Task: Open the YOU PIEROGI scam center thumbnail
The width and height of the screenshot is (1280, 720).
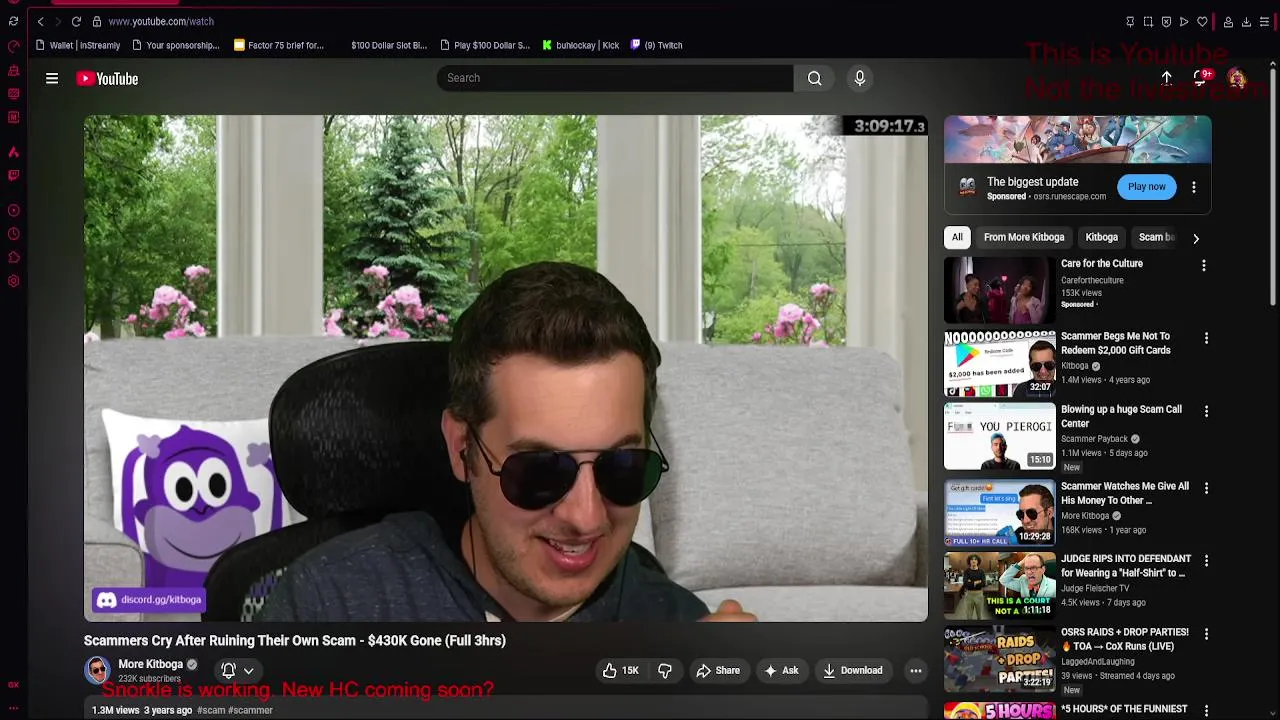Action: (x=1000, y=436)
